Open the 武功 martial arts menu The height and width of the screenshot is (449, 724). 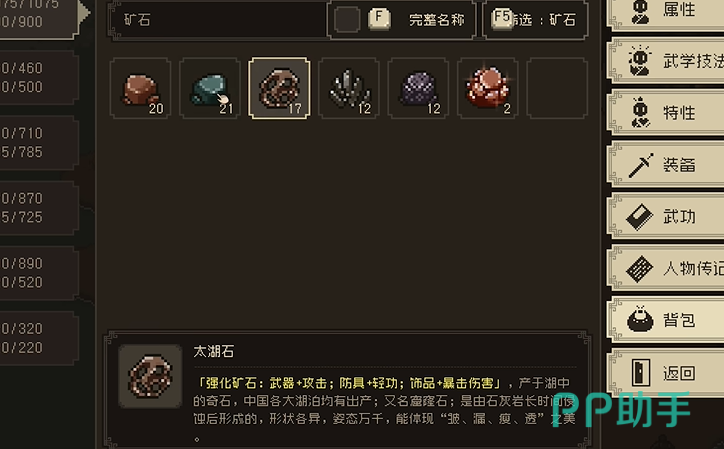(667, 217)
